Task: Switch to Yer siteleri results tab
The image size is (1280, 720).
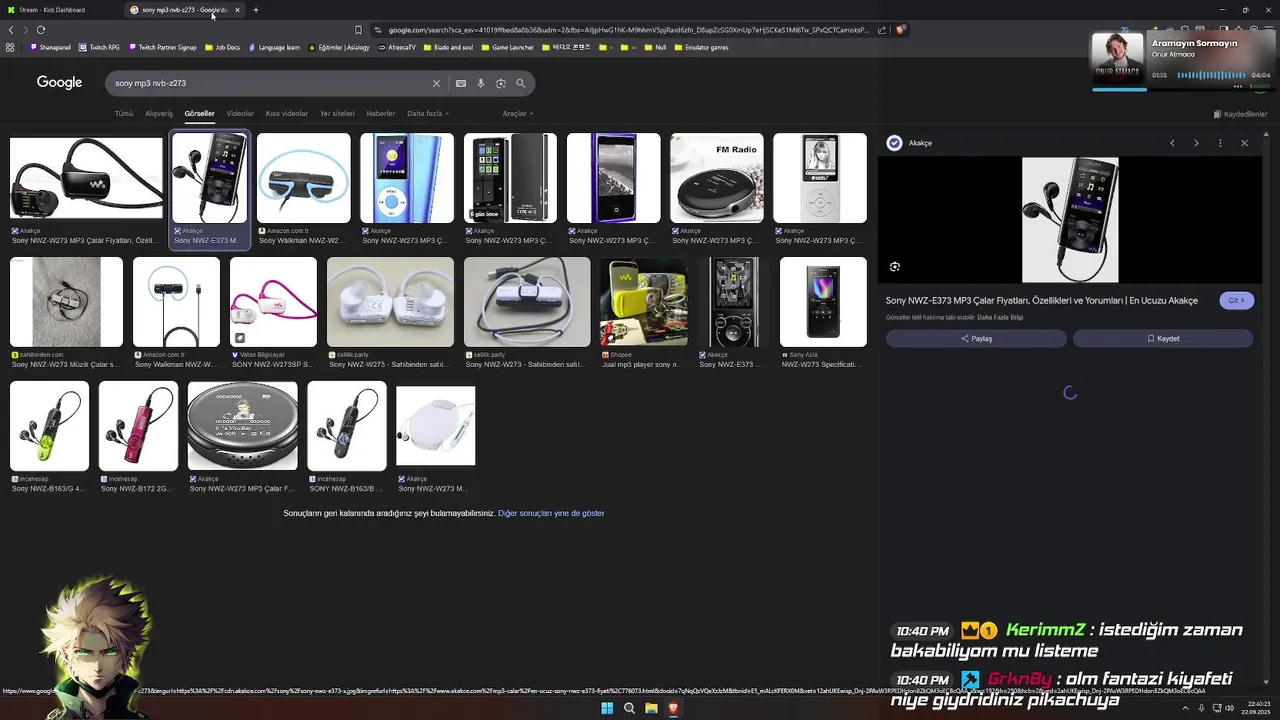Action: click(337, 113)
